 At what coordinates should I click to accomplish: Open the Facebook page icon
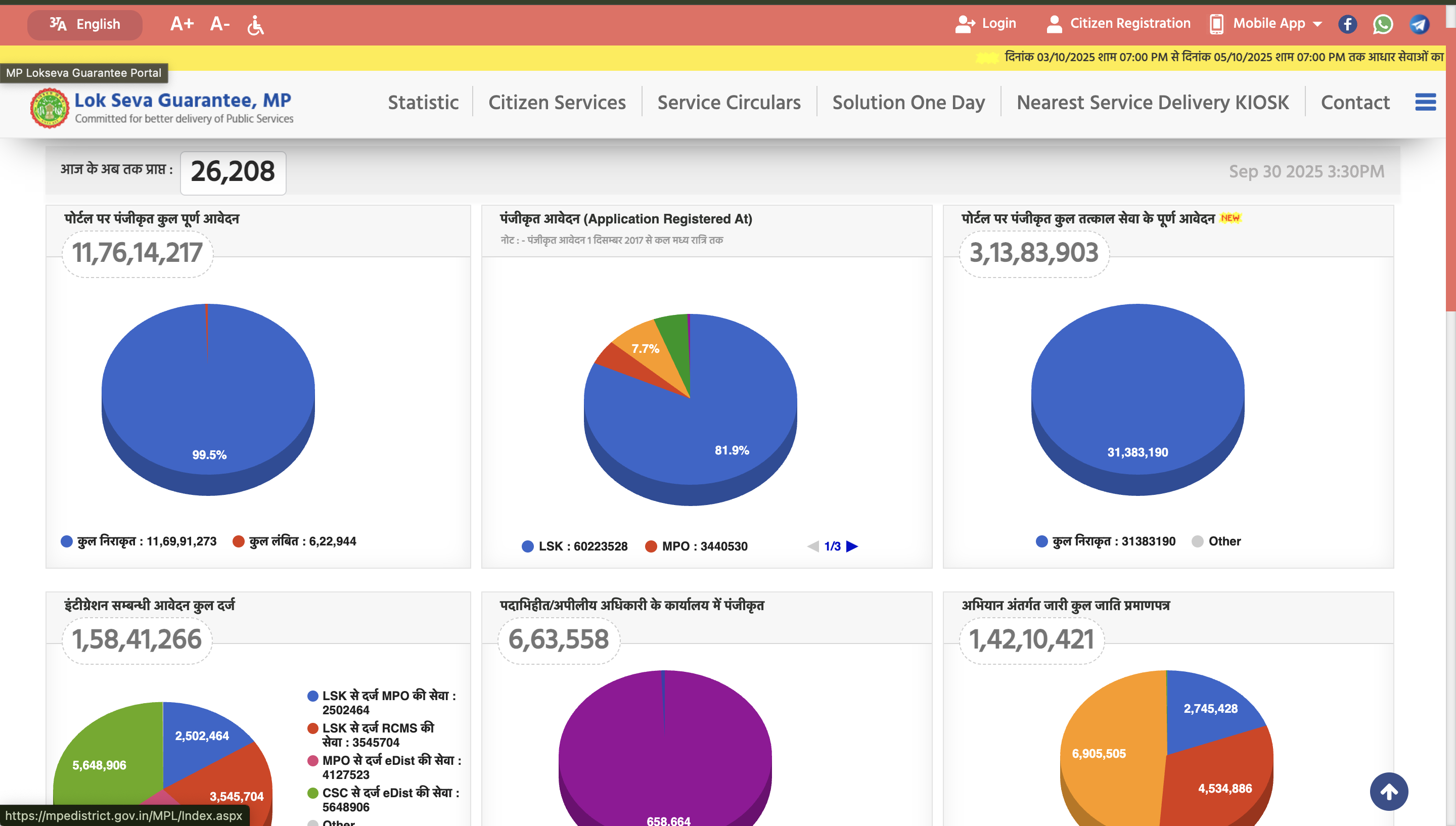coord(1347,24)
